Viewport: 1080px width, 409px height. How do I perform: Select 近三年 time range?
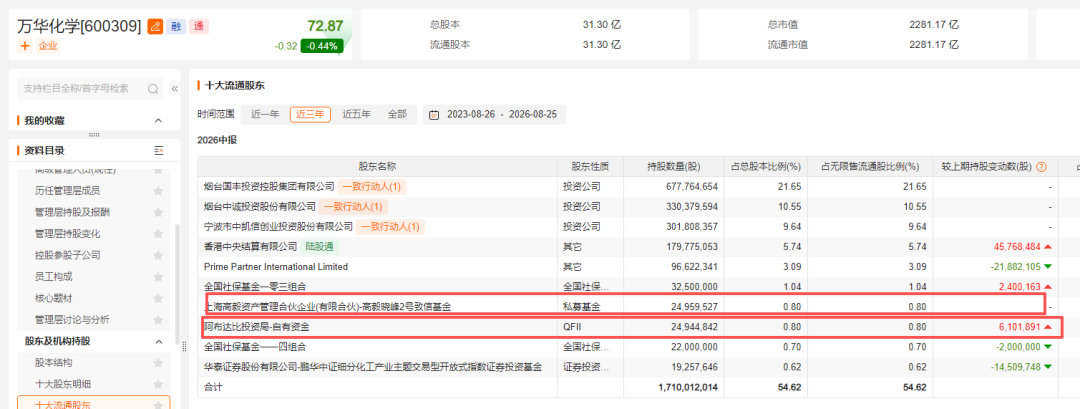(311, 114)
